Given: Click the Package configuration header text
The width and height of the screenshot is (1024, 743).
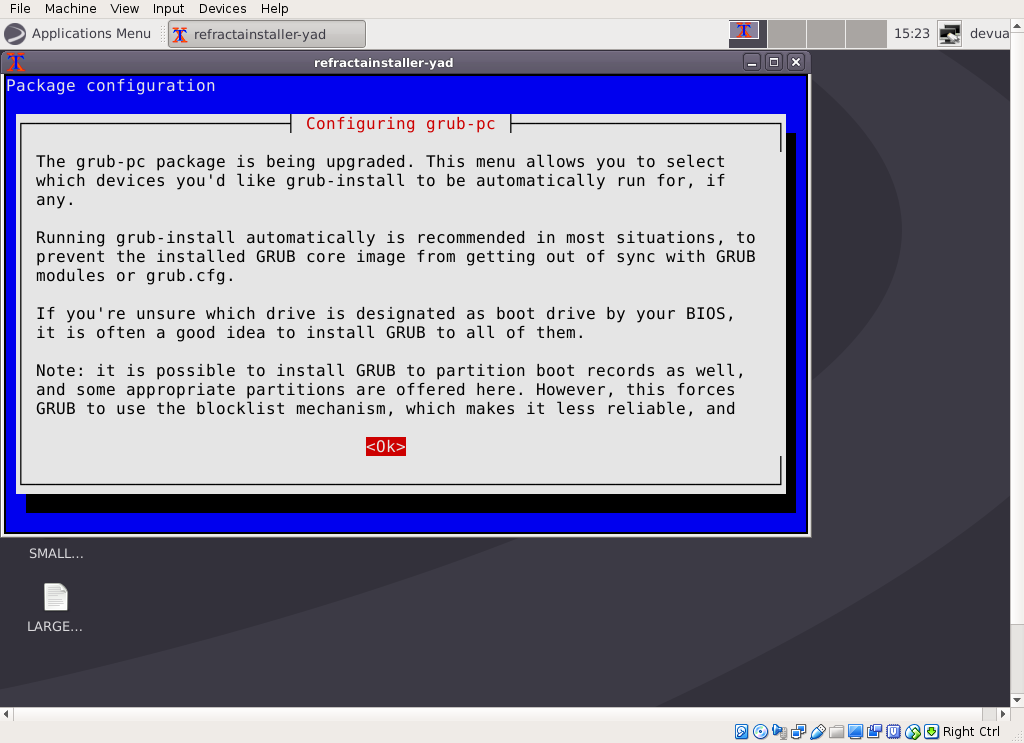Looking at the screenshot, I should (111, 86).
